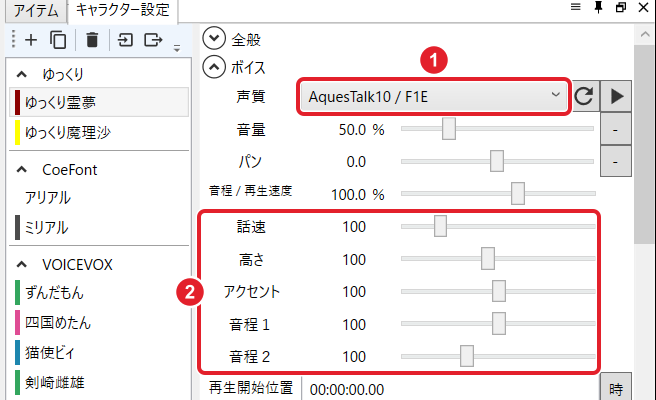656x400 pixels.
Task: Click the アクセント value 100
Action: pyautogui.click(x=354, y=292)
